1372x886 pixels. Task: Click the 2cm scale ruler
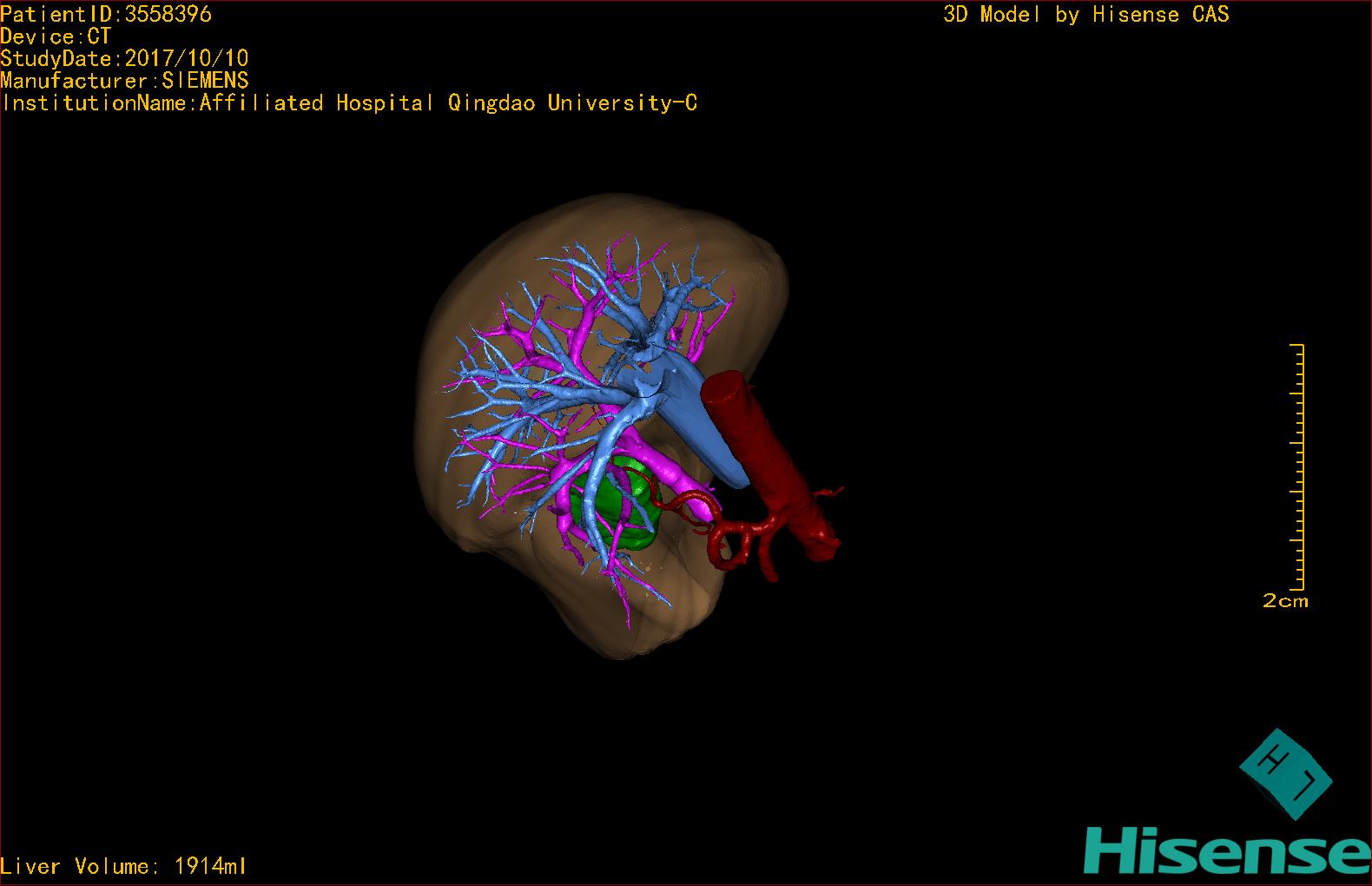point(1298,466)
